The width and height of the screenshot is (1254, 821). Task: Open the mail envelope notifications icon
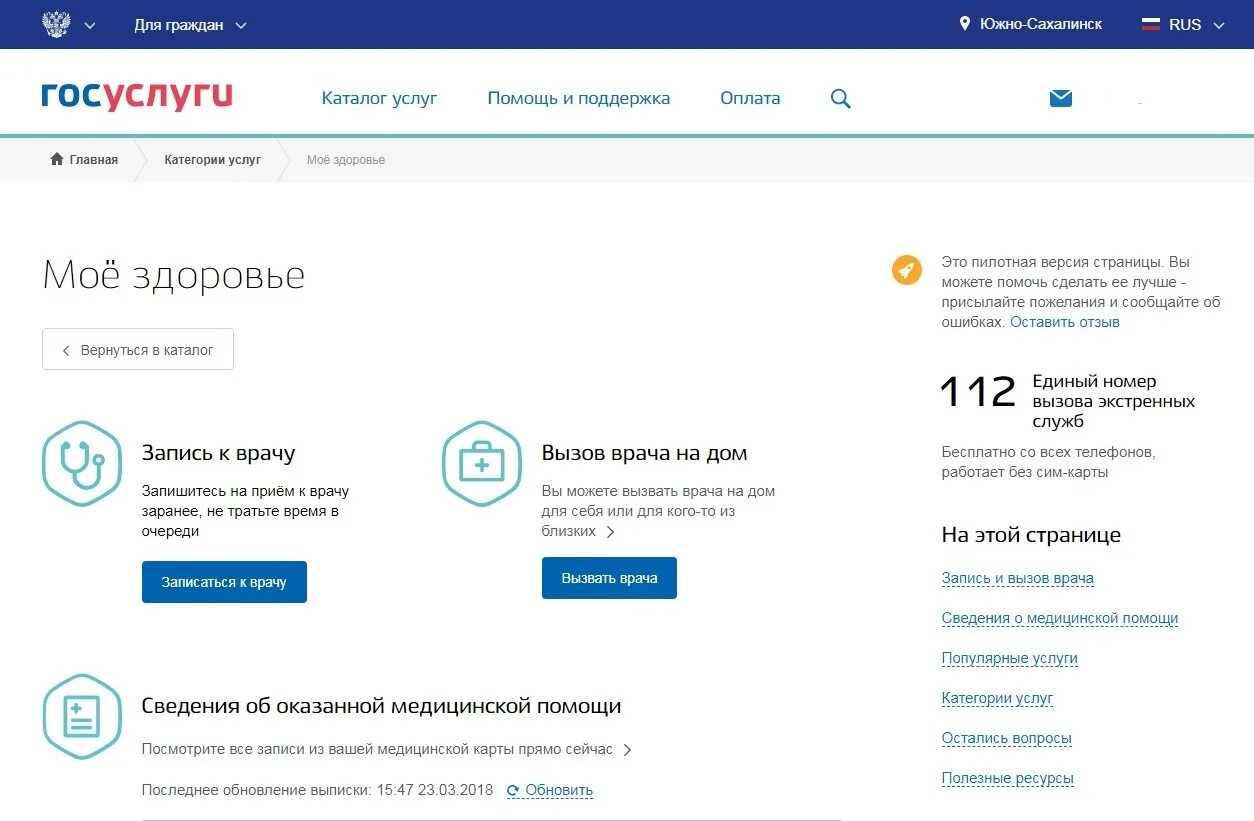[1061, 98]
